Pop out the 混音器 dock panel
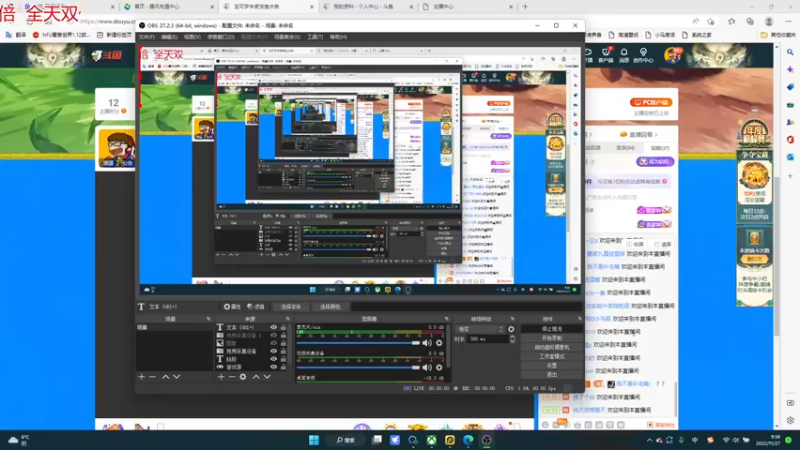Viewport: 800px width, 450px height. coord(446,319)
